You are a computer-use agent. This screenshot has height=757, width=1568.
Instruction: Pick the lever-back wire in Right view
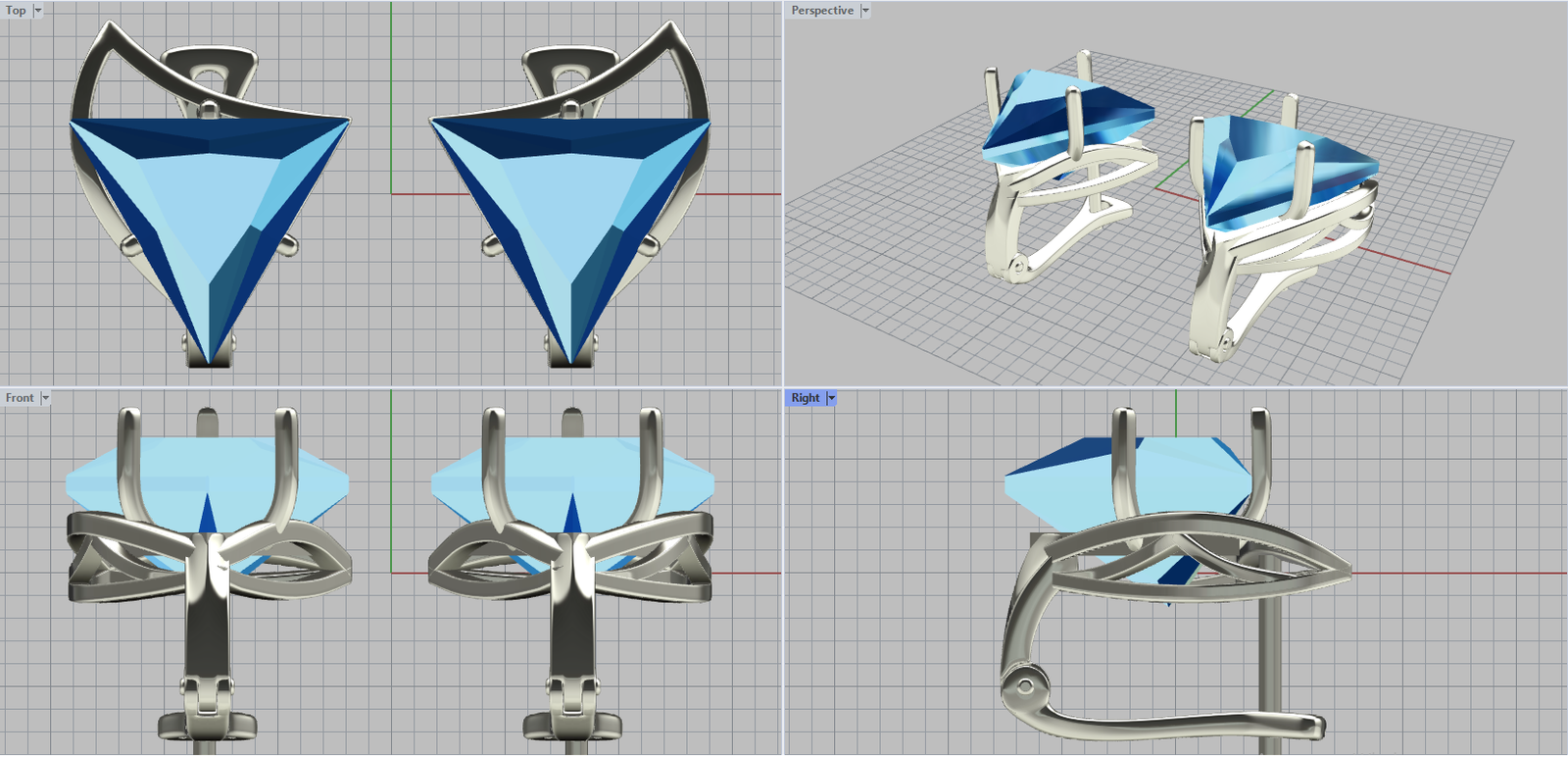(x=1176, y=724)
